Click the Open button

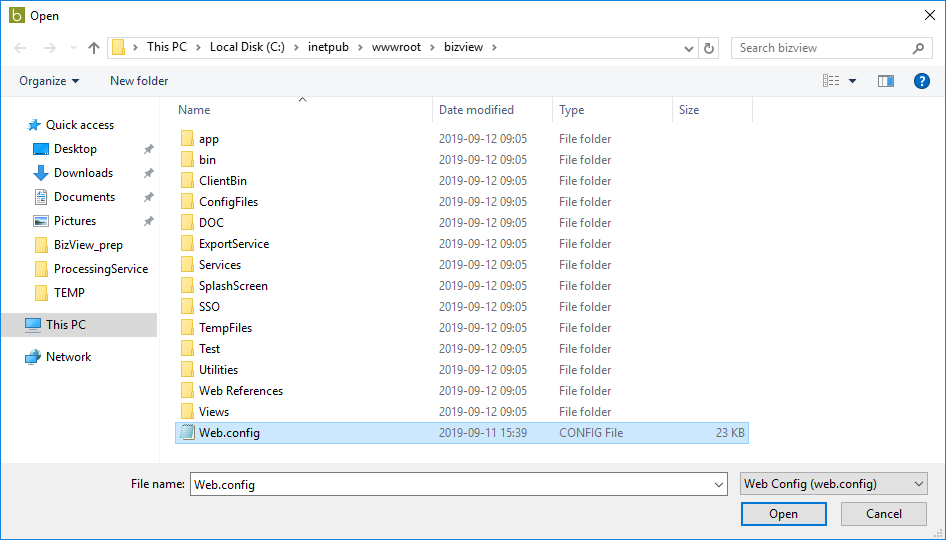click(783, 514)
